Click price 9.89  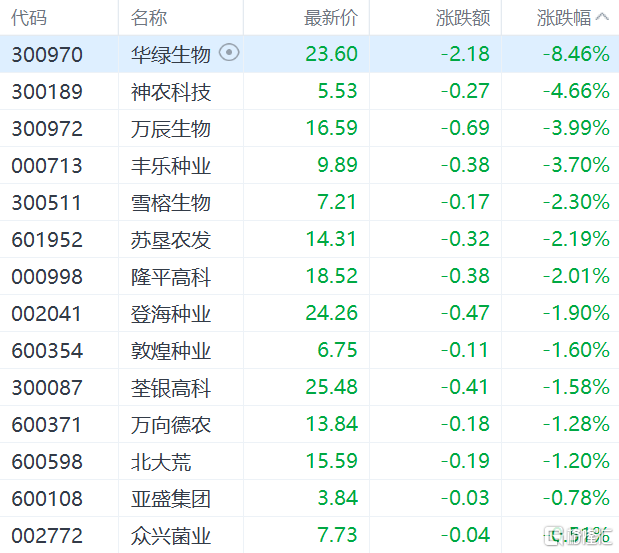coord(337,165)
